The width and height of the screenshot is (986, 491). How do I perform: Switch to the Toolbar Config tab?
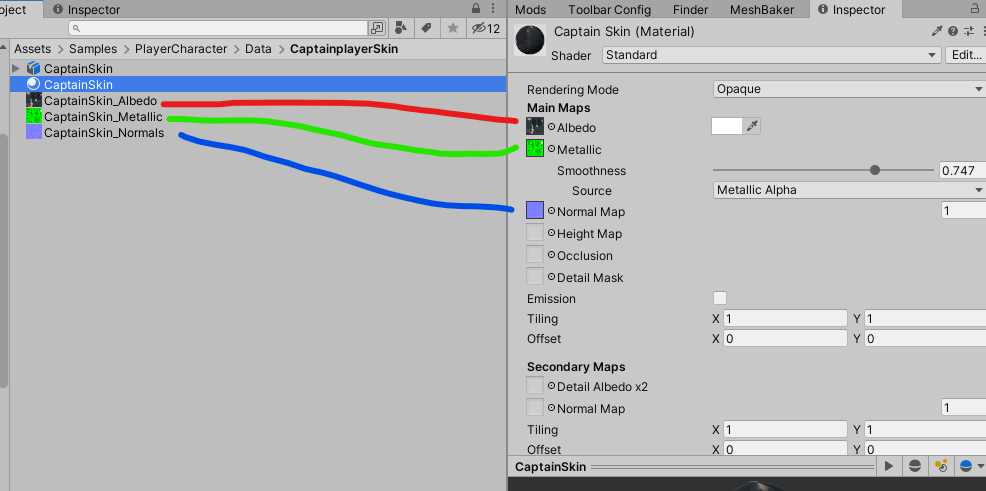point(609,9)
